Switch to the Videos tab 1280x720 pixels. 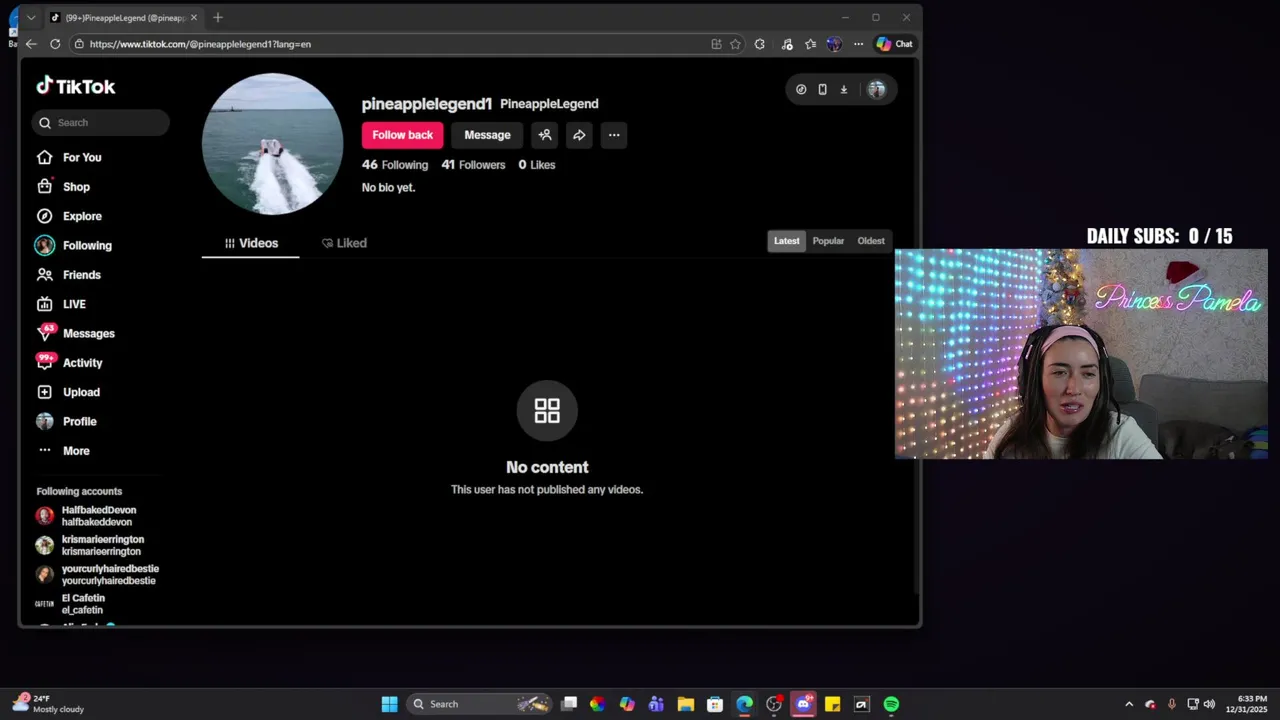(251, 243)
